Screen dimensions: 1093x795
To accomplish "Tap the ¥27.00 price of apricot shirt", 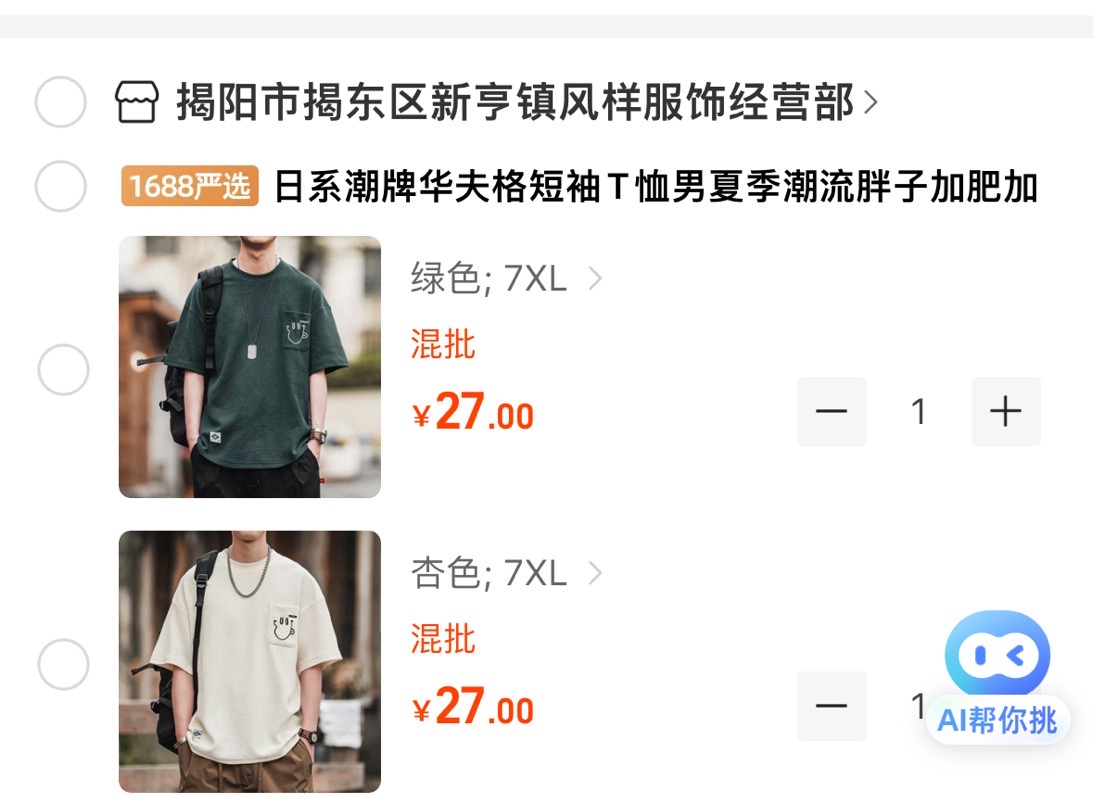I will (473, 706).
